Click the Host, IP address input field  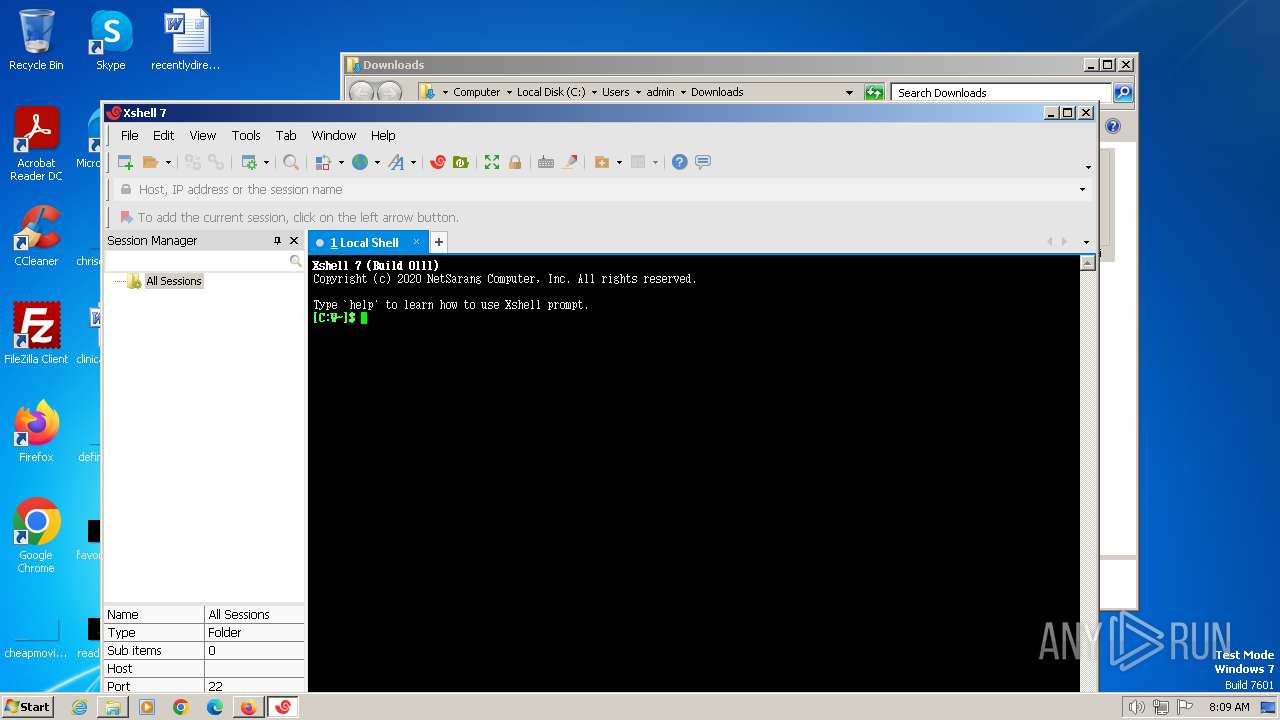click(600, 189)
